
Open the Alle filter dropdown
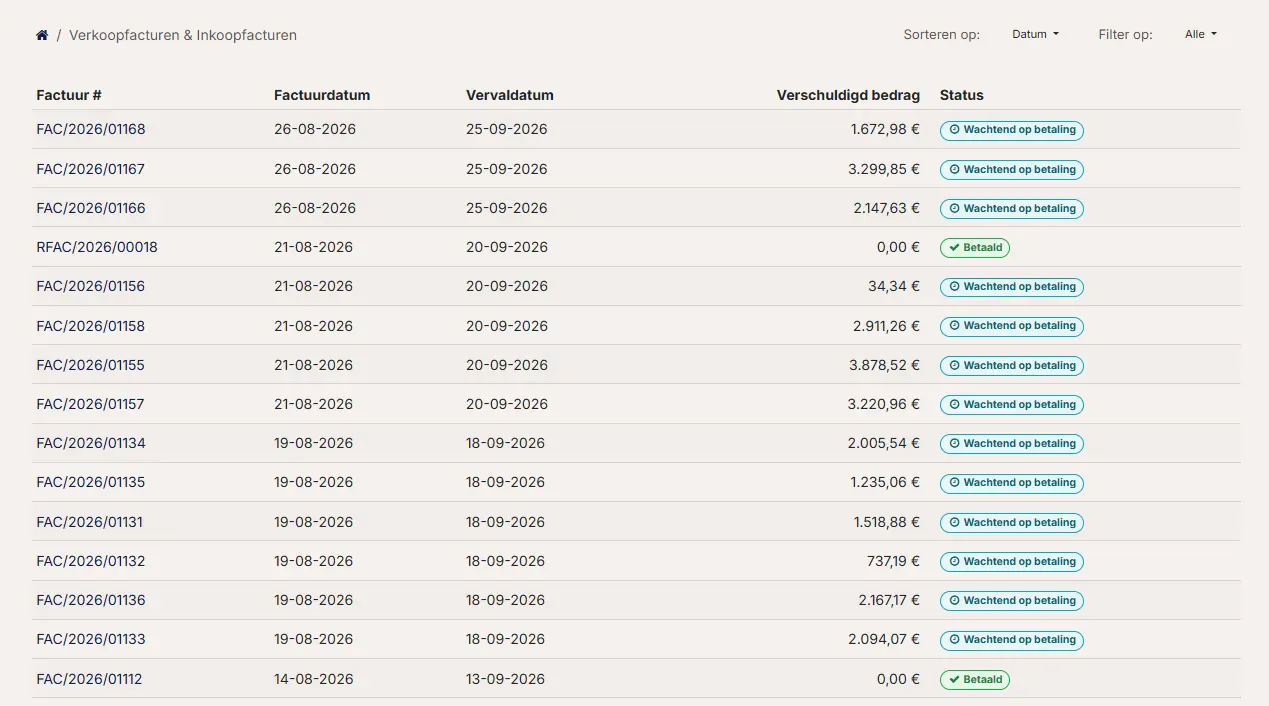1201,34
